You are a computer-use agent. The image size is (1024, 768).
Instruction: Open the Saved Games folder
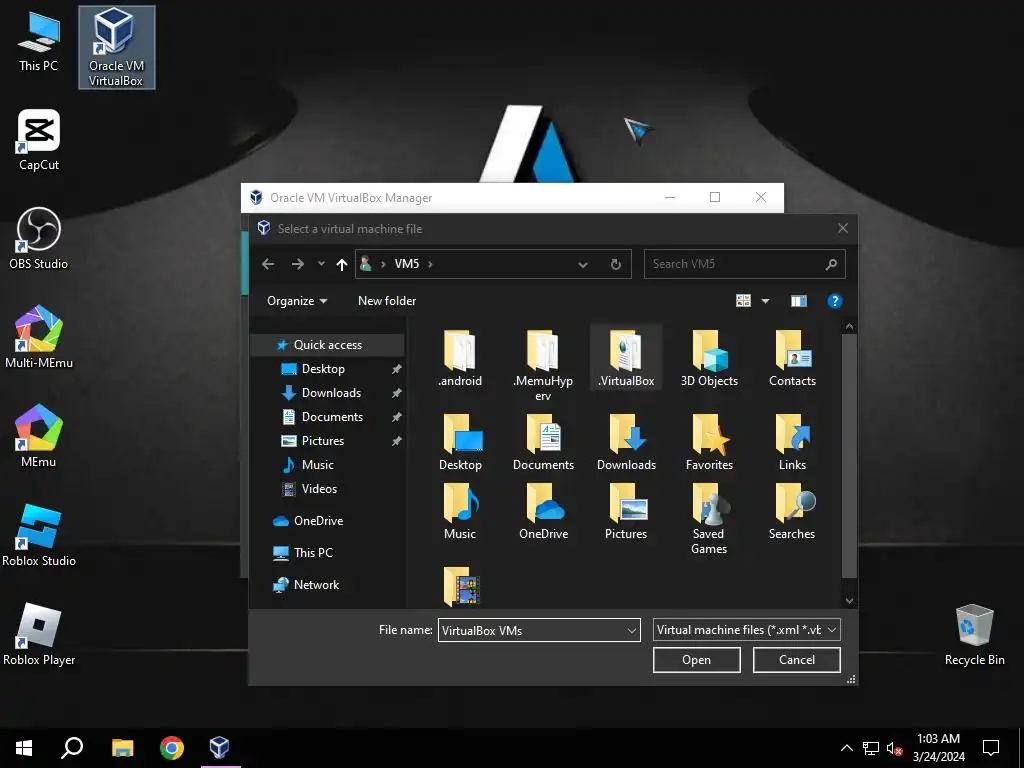709,519
